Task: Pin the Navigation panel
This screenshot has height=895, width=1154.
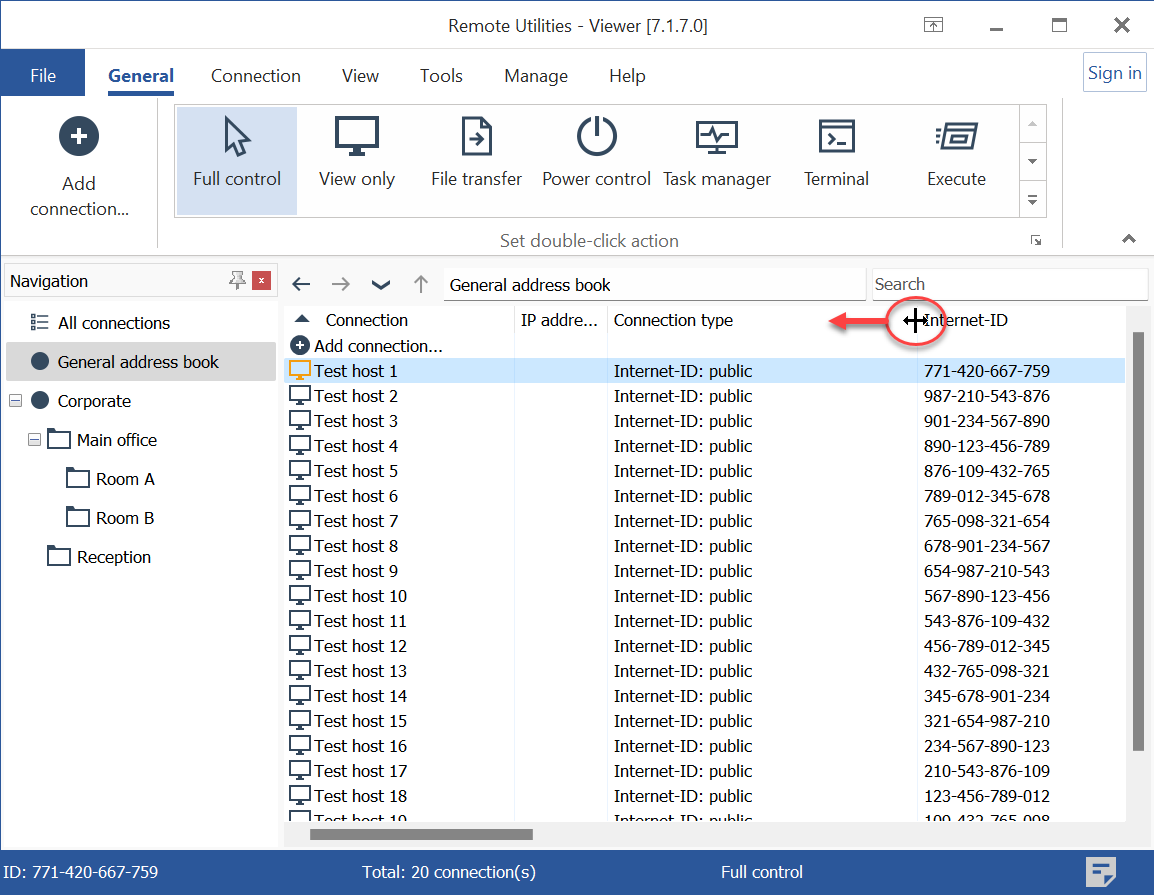Action: tap(237, 281)
